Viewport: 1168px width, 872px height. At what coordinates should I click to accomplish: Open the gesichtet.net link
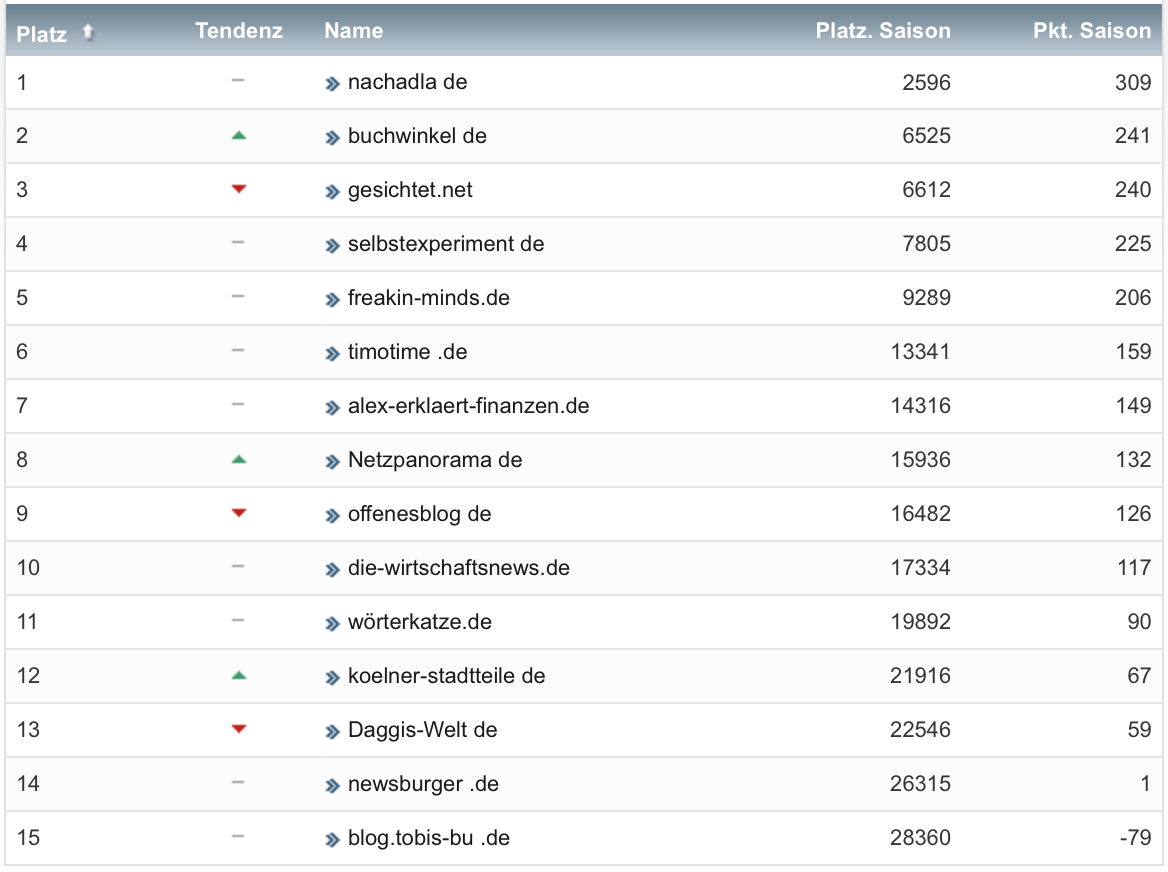pyautogui.click(x=410, y=190)
